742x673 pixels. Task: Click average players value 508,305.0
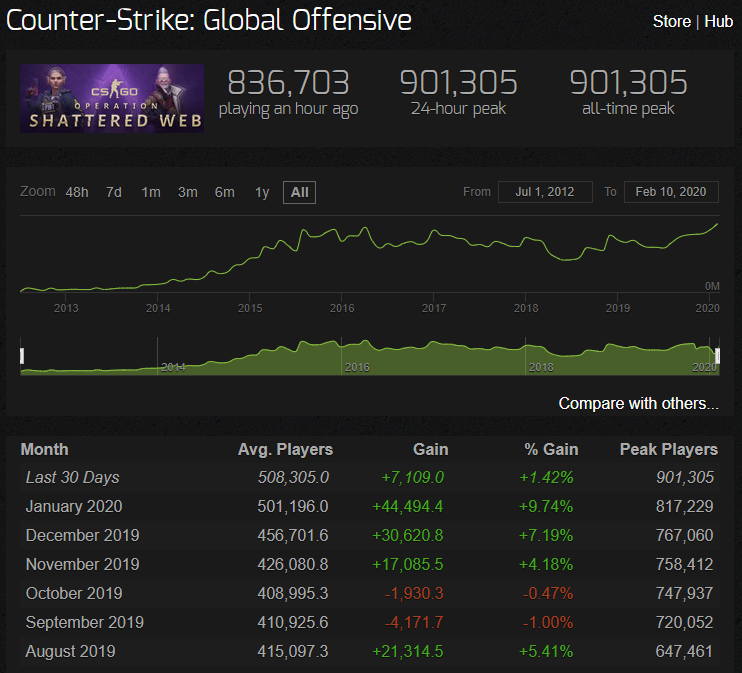(293, 477)
